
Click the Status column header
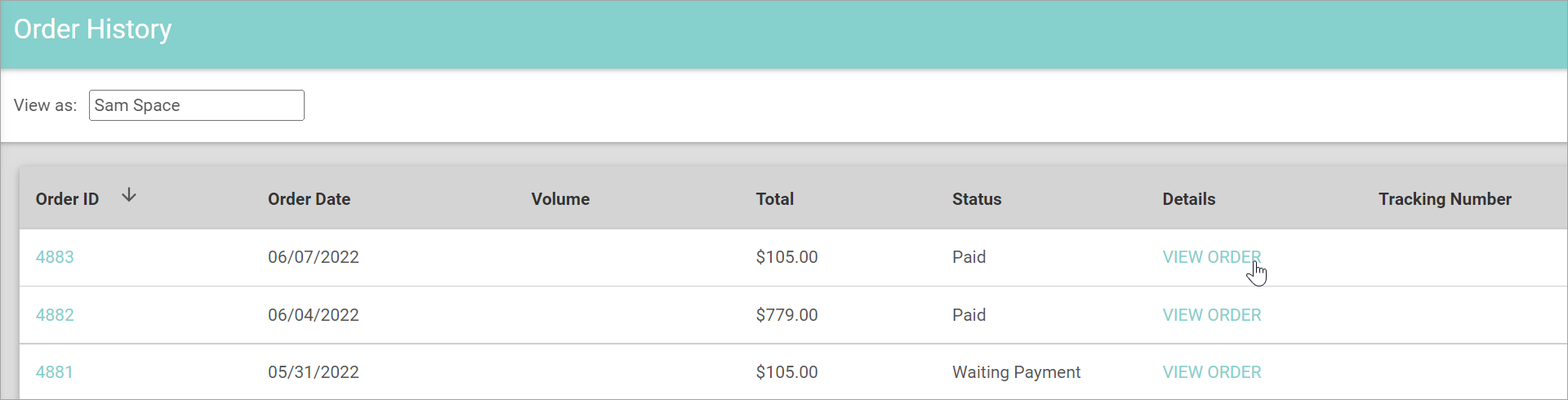[976, 199]
